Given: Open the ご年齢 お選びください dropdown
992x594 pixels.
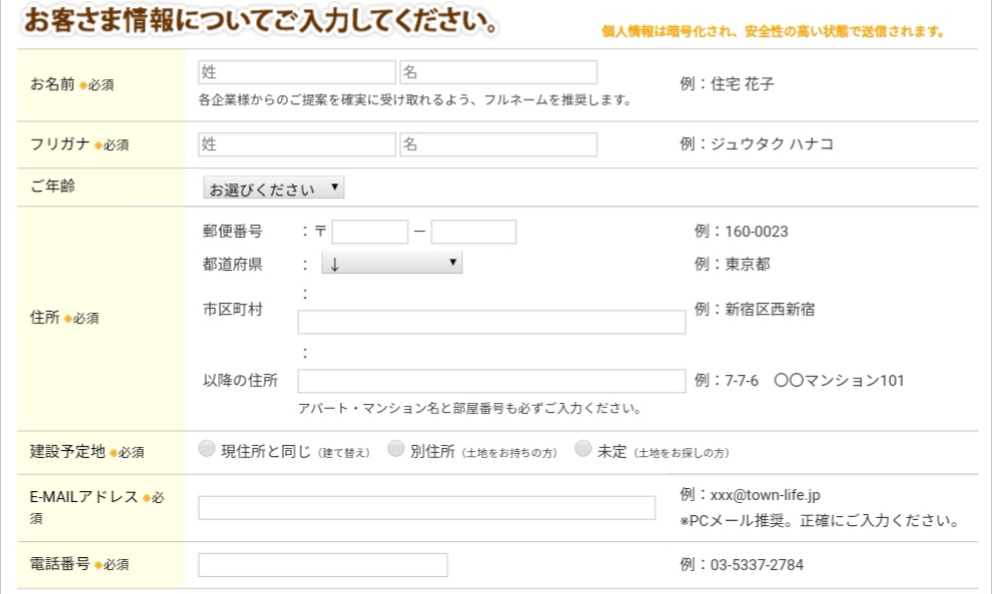Looking at the screenshot, I should (x=273, y=188).
